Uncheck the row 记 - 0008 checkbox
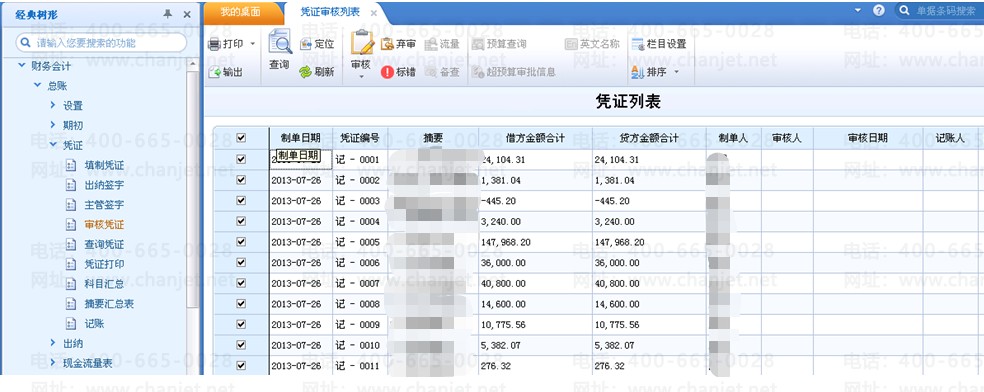 241,304
